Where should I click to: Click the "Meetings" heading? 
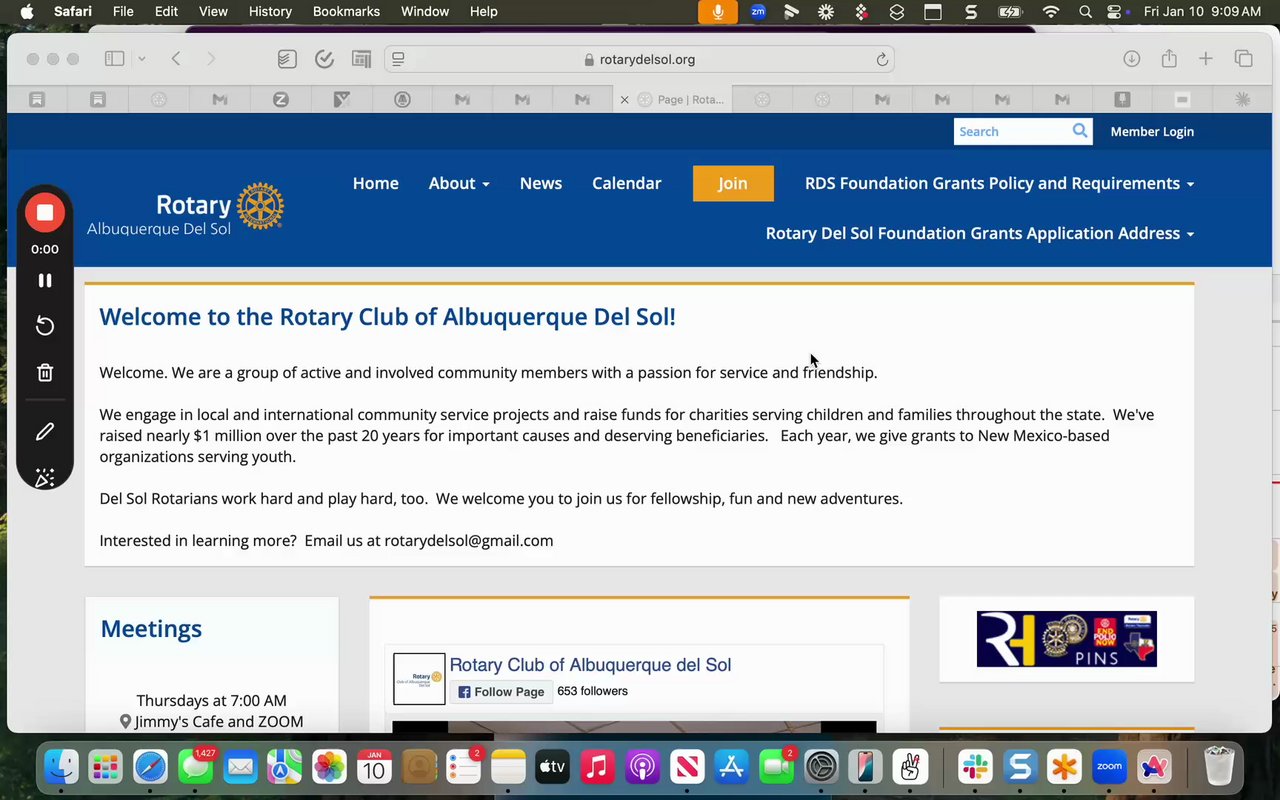tap(151, 628)
